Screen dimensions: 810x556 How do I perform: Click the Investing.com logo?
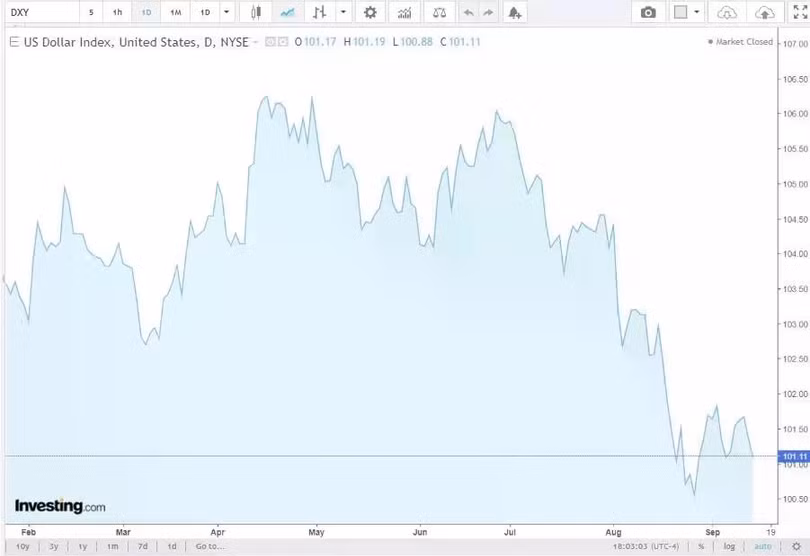pos(60,506)
